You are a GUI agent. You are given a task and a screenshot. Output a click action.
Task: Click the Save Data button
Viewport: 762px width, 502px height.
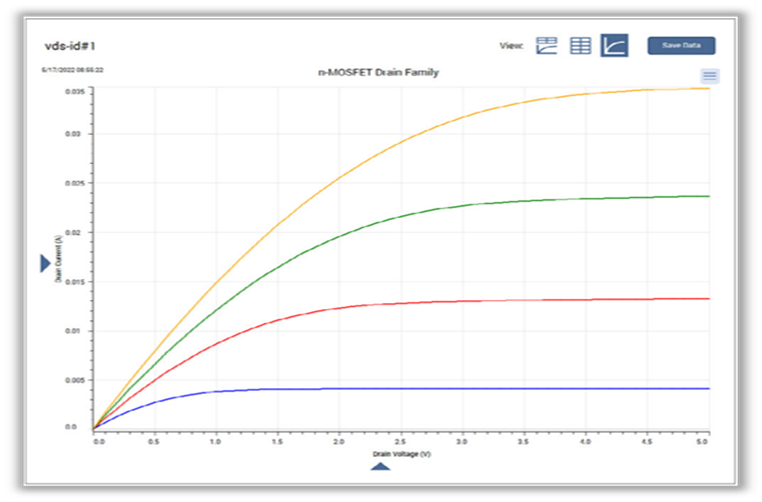pyautogui.click(x=681, y=45)
